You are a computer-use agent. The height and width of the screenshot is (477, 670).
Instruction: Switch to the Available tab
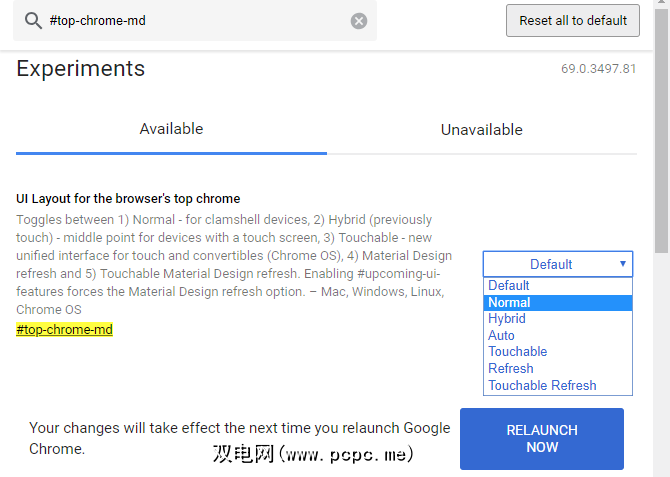pos(171,129)
